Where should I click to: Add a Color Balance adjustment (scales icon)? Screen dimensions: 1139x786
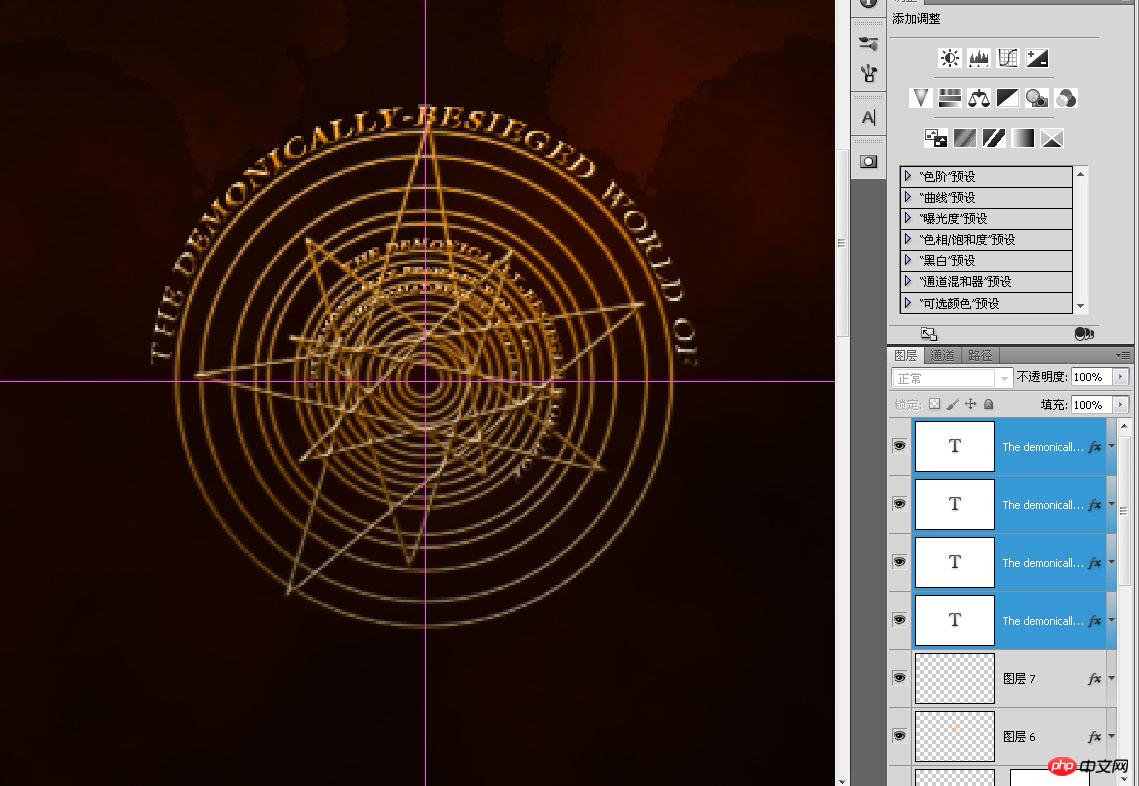pyautogui.click(x=978, y=98)
